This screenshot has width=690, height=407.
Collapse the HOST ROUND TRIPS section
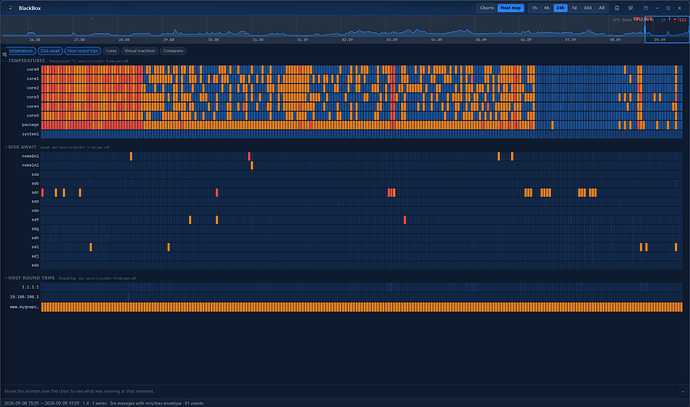(x=31, y=278)
